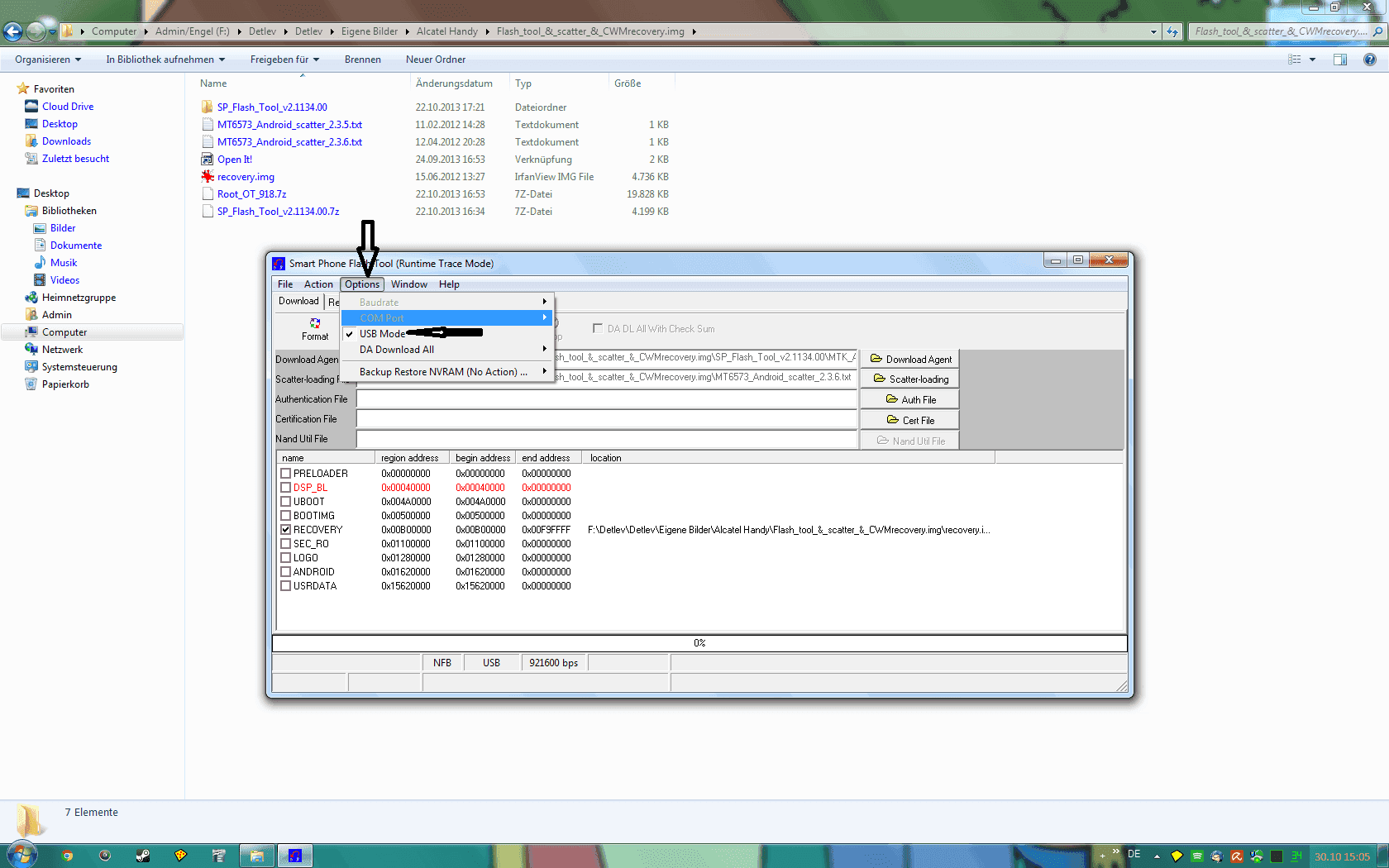Uncheck the RECOVERY partition checkbox

(x=285, y=530)
